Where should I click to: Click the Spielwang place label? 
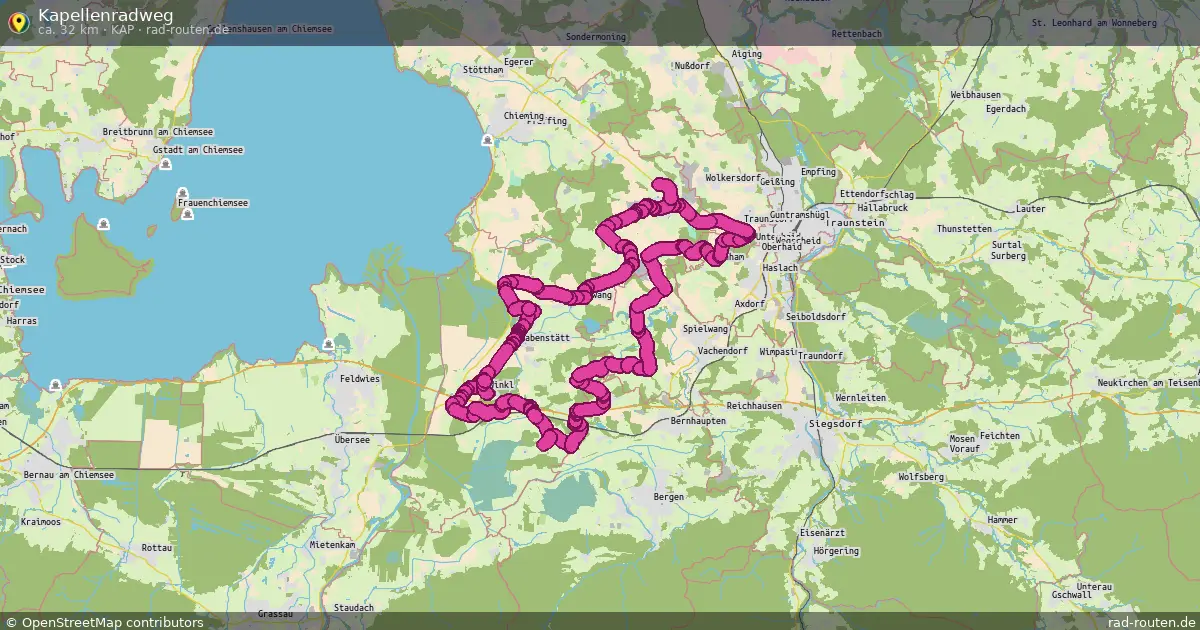705,328
